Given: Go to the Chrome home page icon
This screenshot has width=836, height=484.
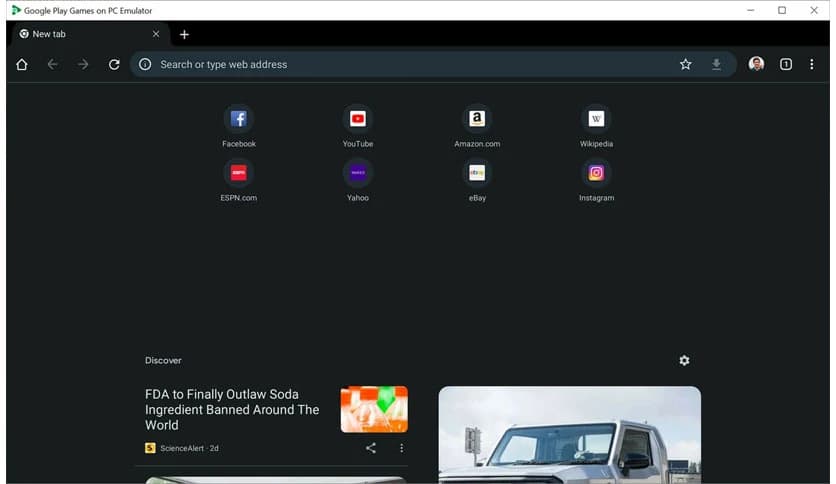Looking at the screenshot, I should [x=22, y=64].
